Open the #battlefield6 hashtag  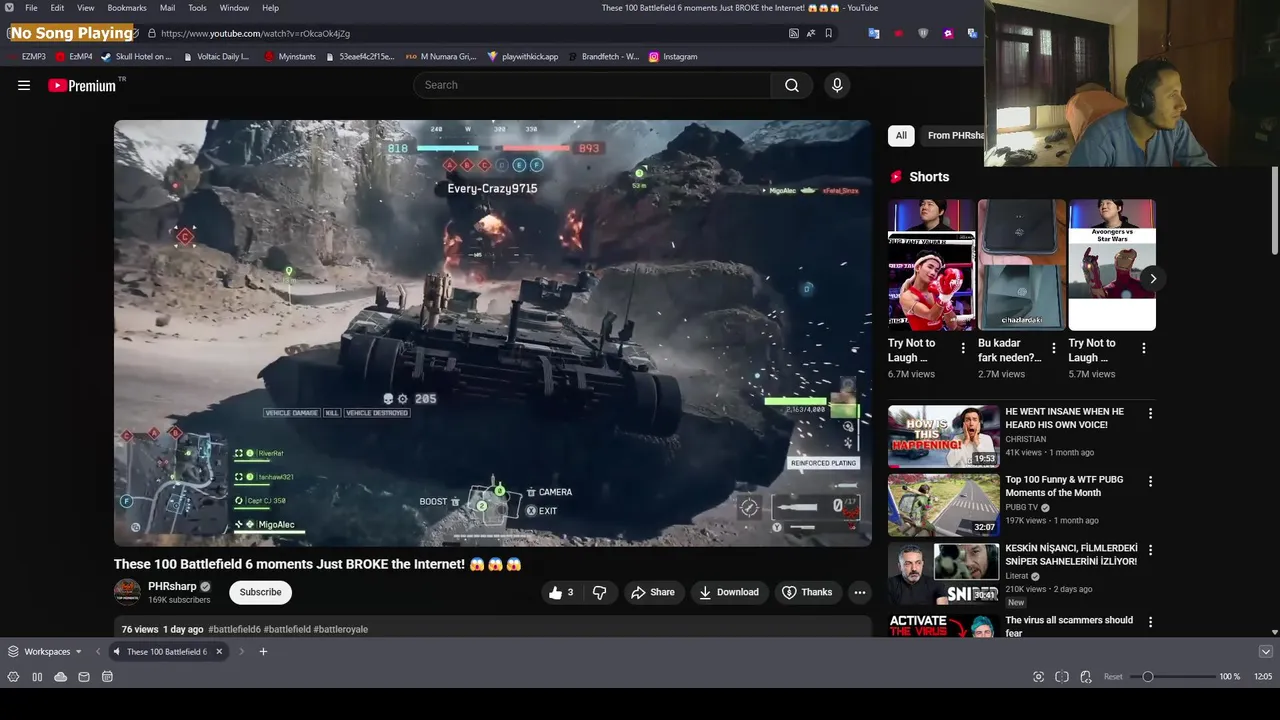[234, 629]
